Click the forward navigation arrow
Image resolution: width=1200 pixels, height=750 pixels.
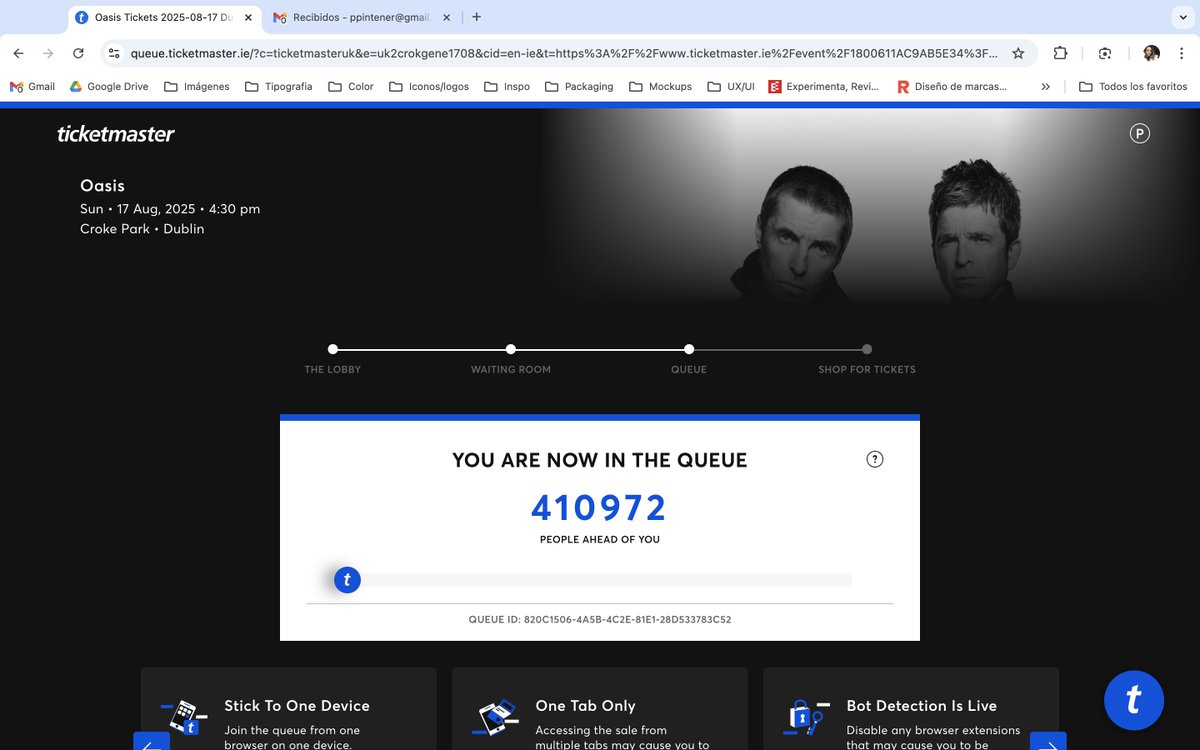coord(48,53)
